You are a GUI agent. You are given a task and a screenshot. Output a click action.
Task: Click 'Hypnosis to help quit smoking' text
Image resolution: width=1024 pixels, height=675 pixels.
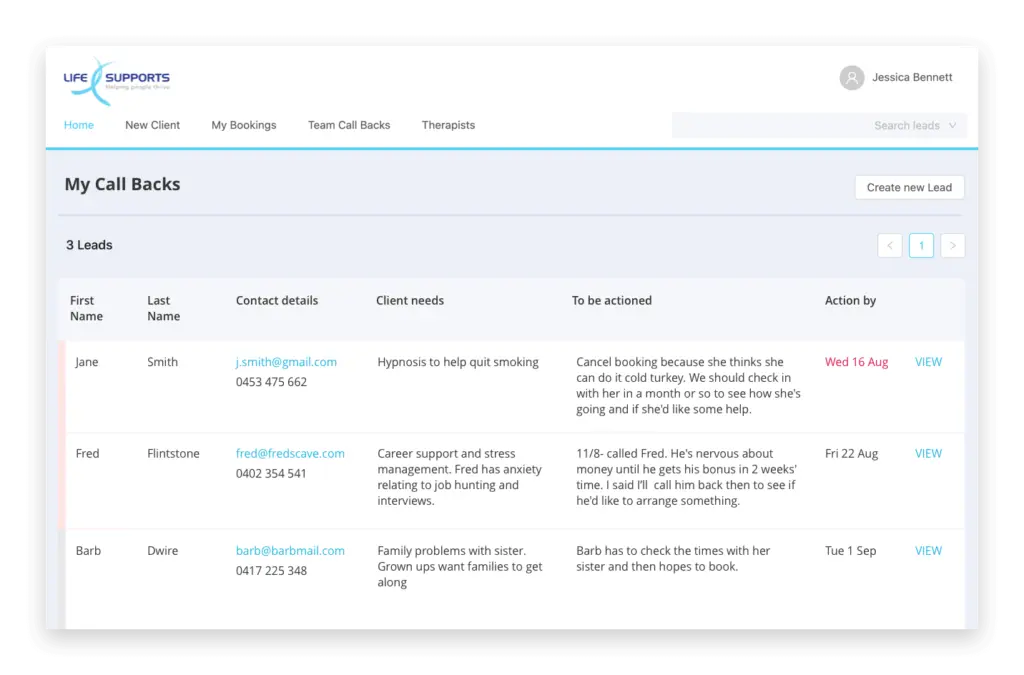[458, 362]
